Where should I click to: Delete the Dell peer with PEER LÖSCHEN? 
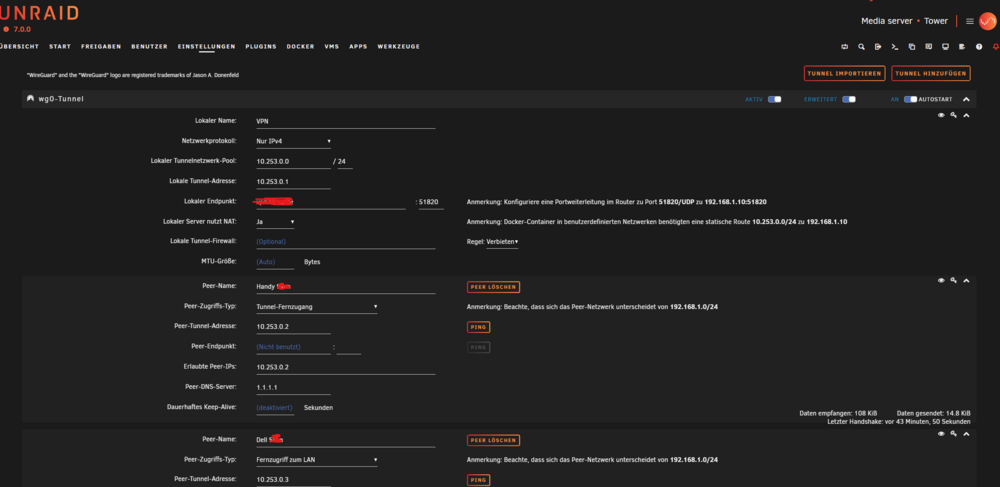pyautogui.click(x=493, y=440)
